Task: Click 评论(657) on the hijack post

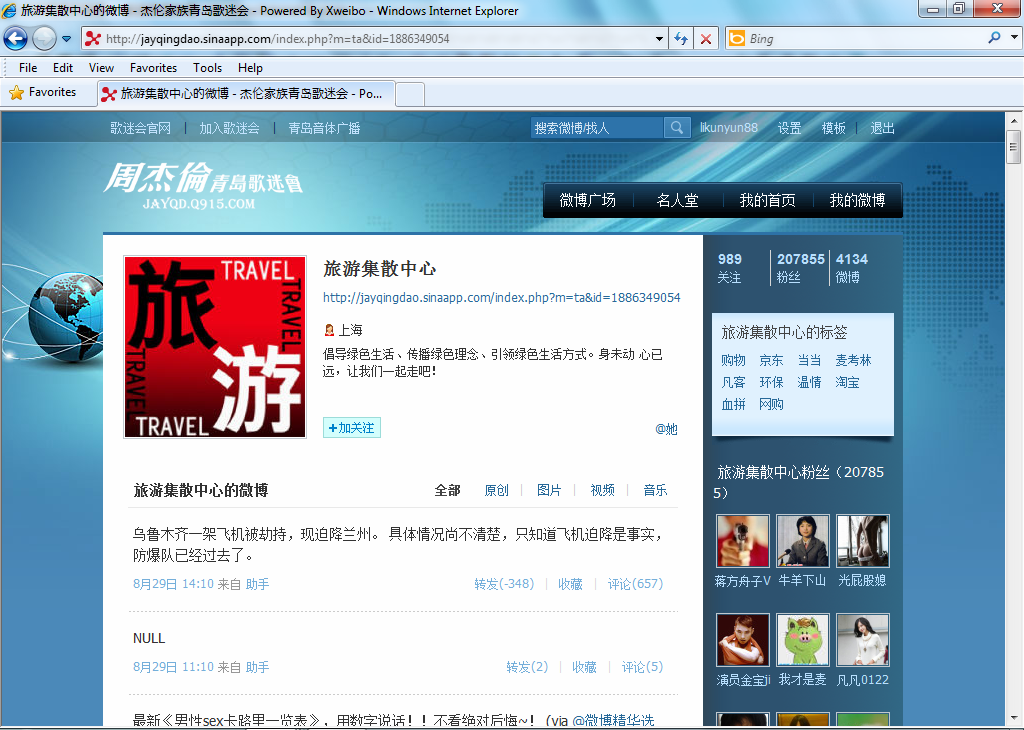Action: [x=635, y=584]
